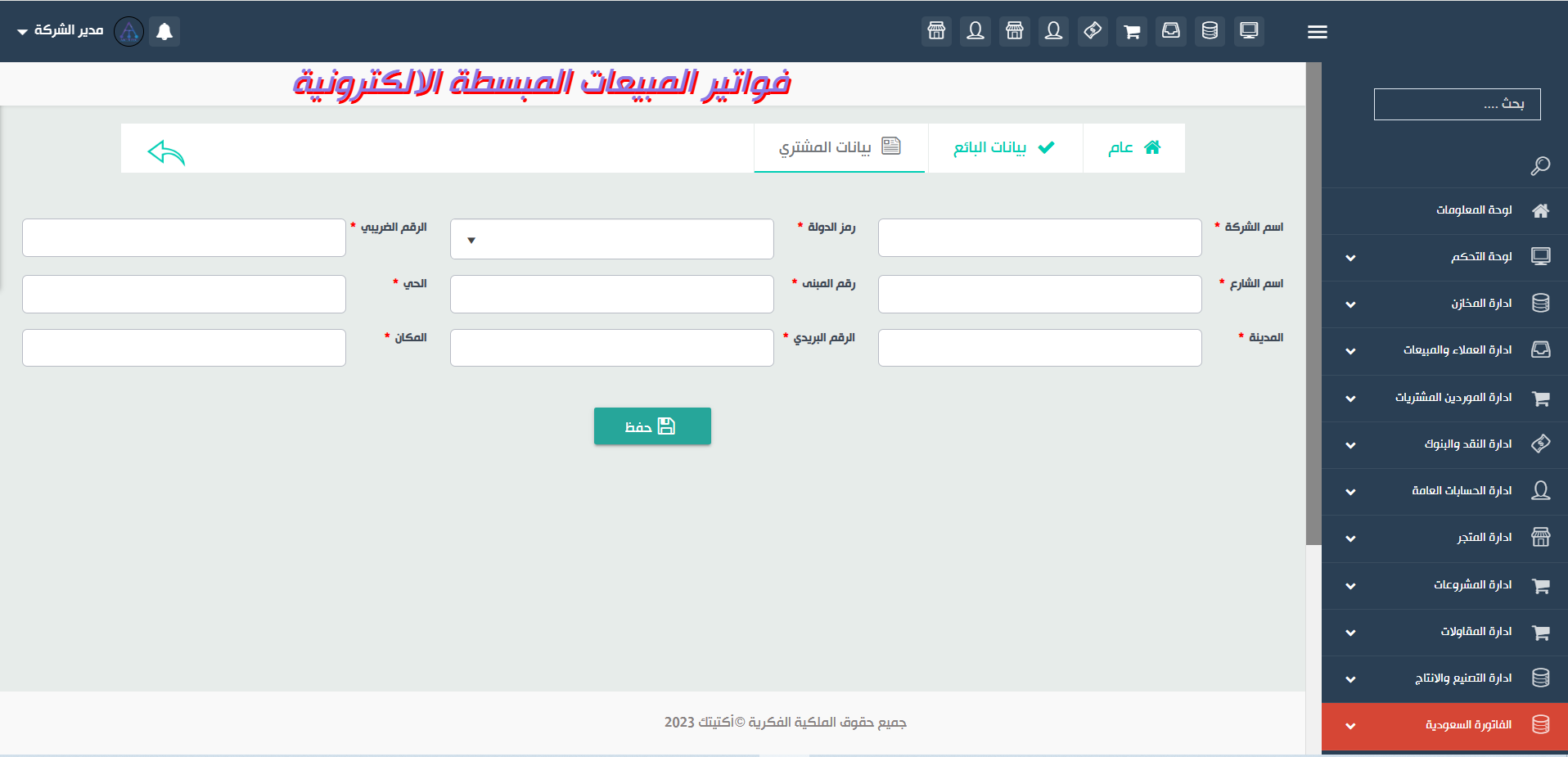Go back using the green return arrow

point(166,152)
